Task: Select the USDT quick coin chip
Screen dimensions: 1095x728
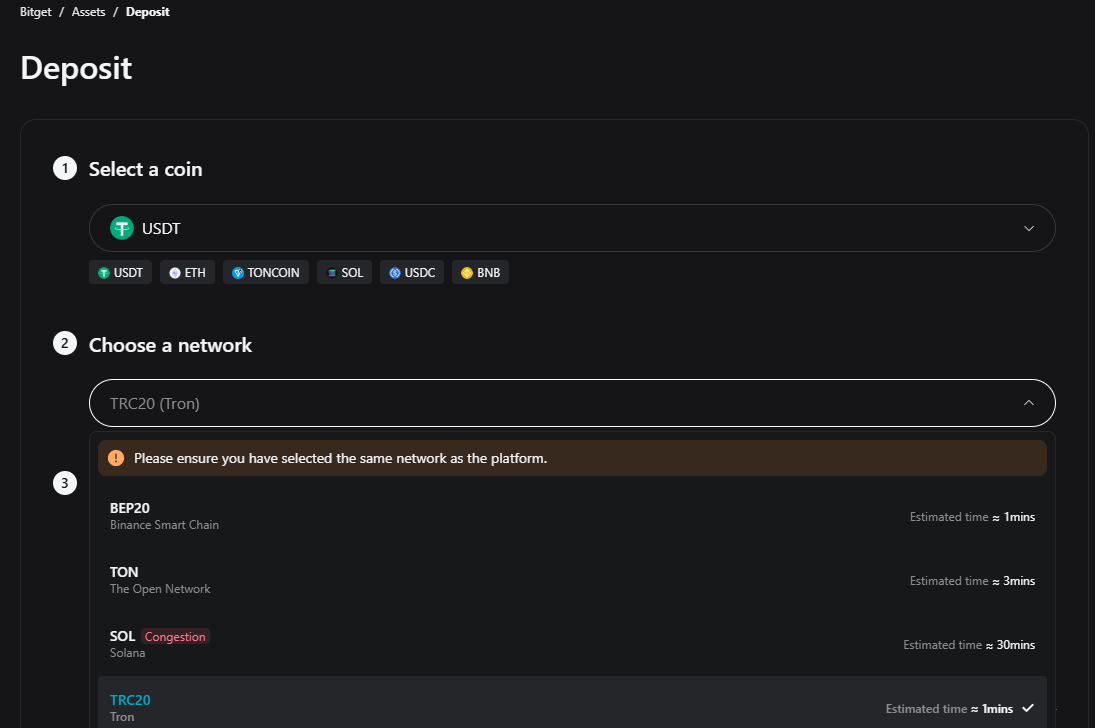Action: [x=120, y=272]
